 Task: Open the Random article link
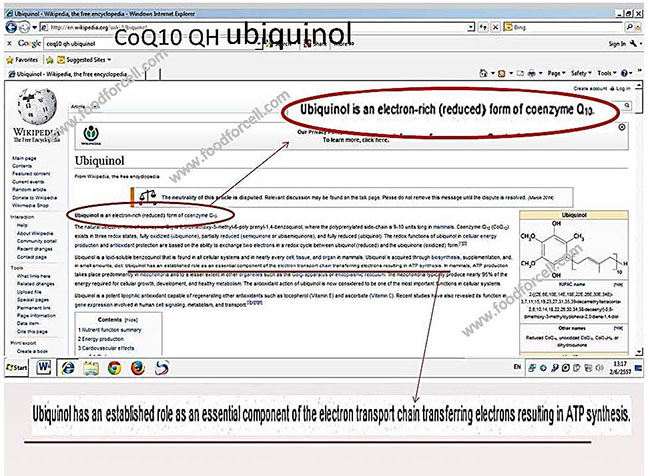(x=28, y=187)
